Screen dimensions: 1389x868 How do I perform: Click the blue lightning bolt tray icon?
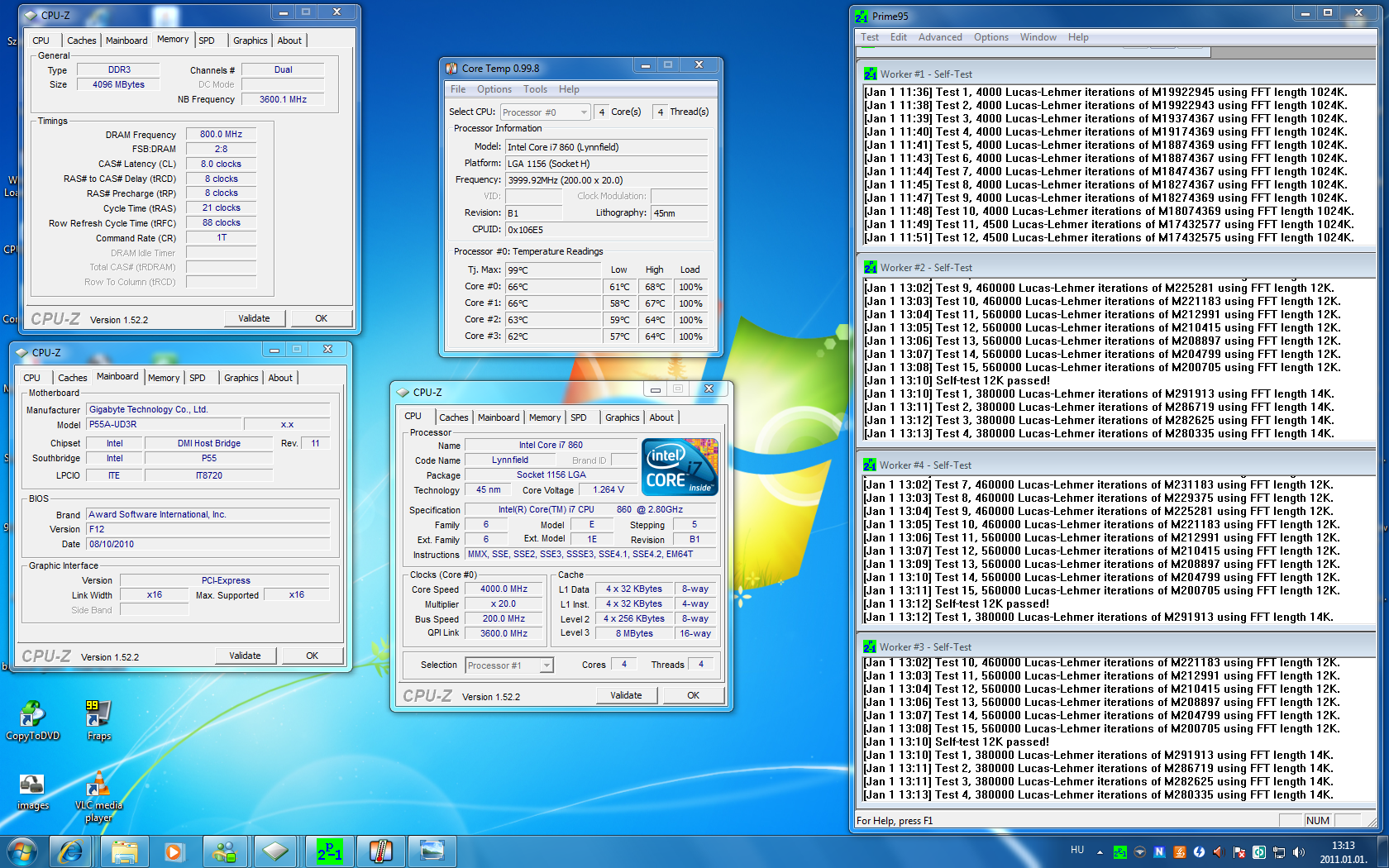1199,852
